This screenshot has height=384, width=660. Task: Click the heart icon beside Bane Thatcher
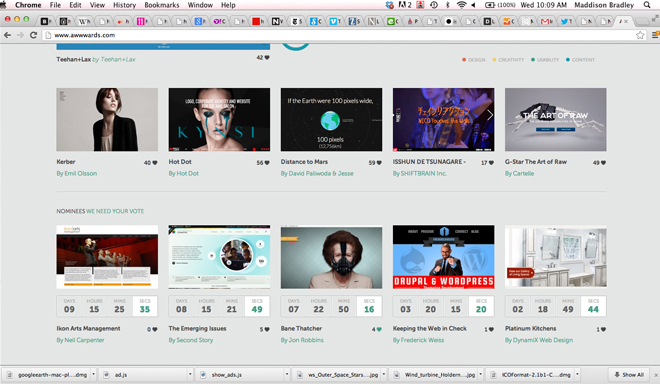[379, 329]
